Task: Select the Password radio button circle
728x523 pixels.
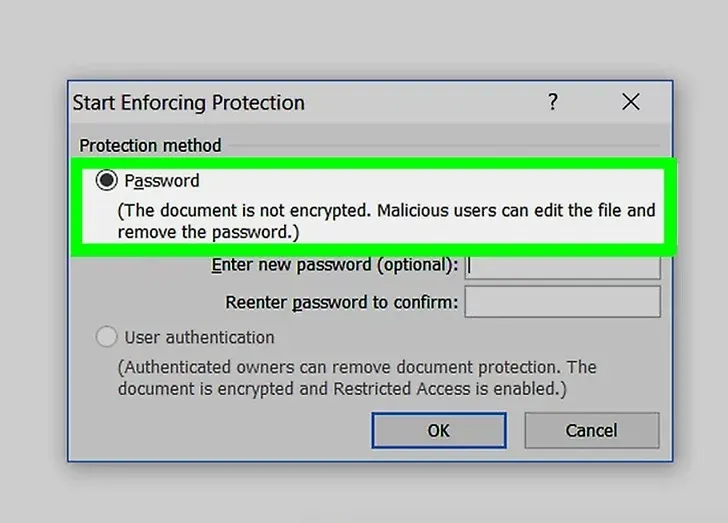Action: click(x=106, y=180)
